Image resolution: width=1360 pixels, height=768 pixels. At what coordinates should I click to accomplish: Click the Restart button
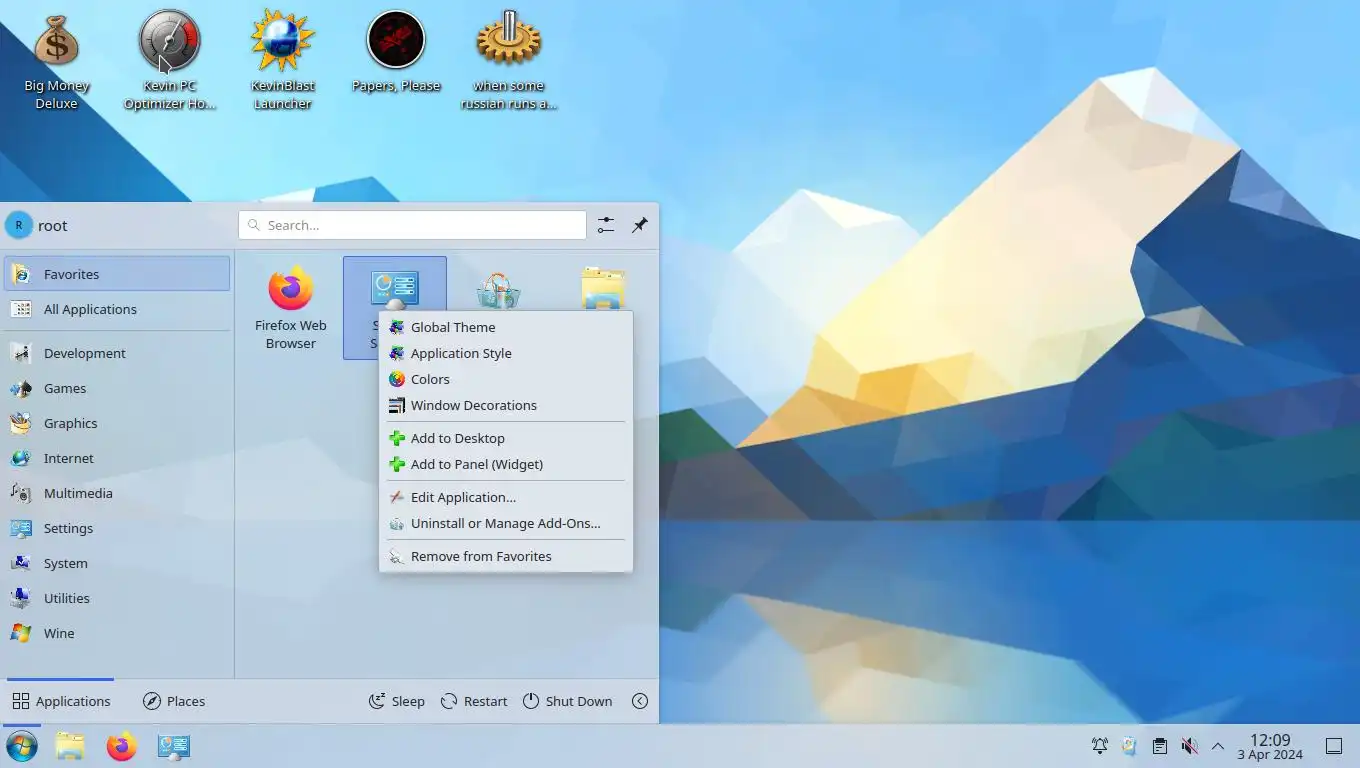tap(475, 701)
